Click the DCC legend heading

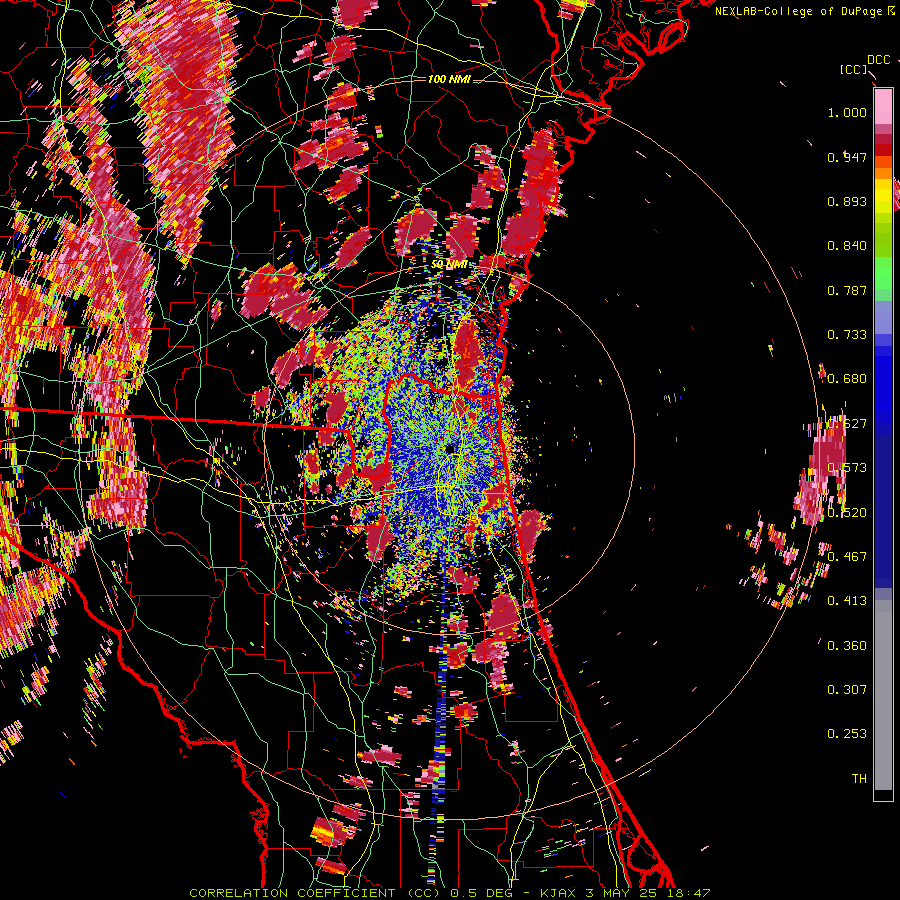point(878,60)
